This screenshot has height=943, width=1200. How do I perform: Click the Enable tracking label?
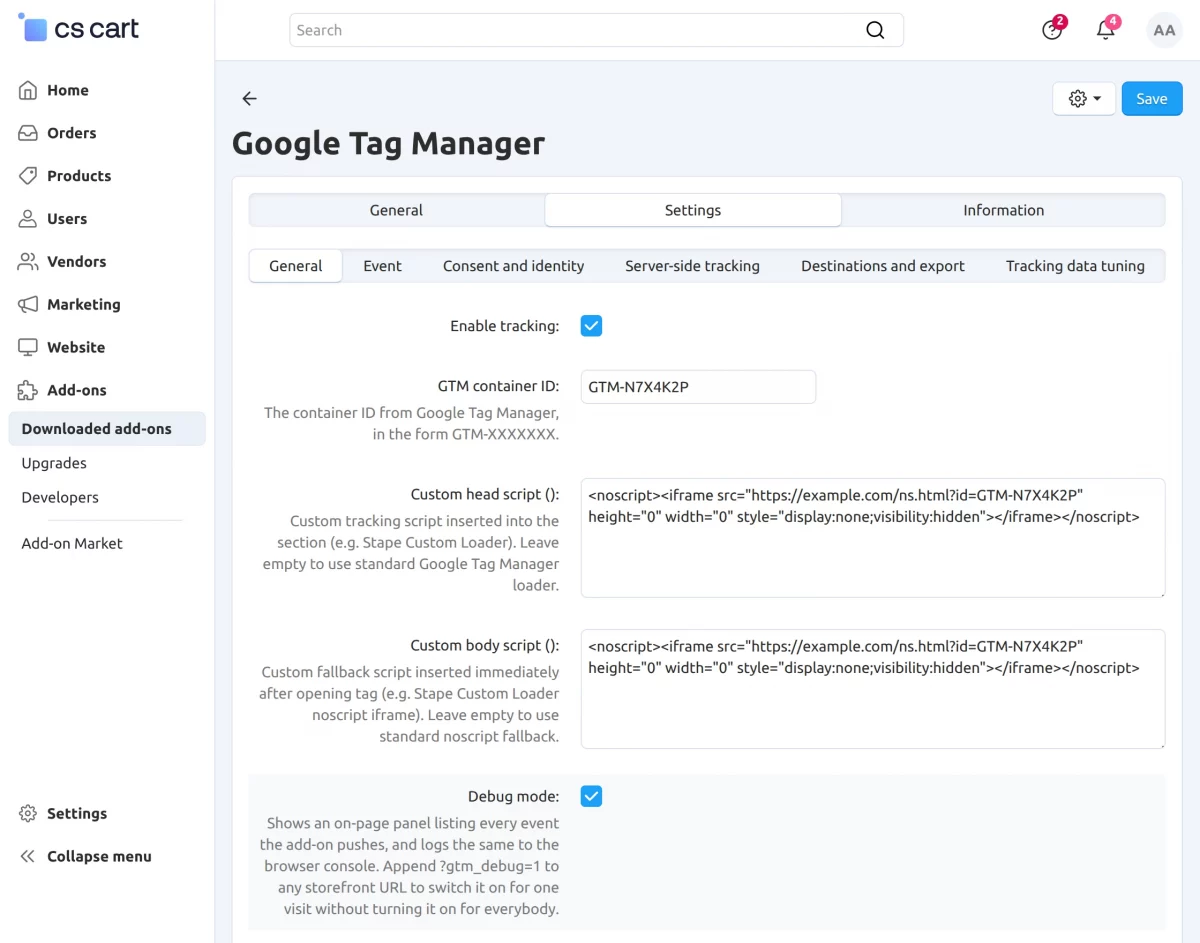(504, 326)
